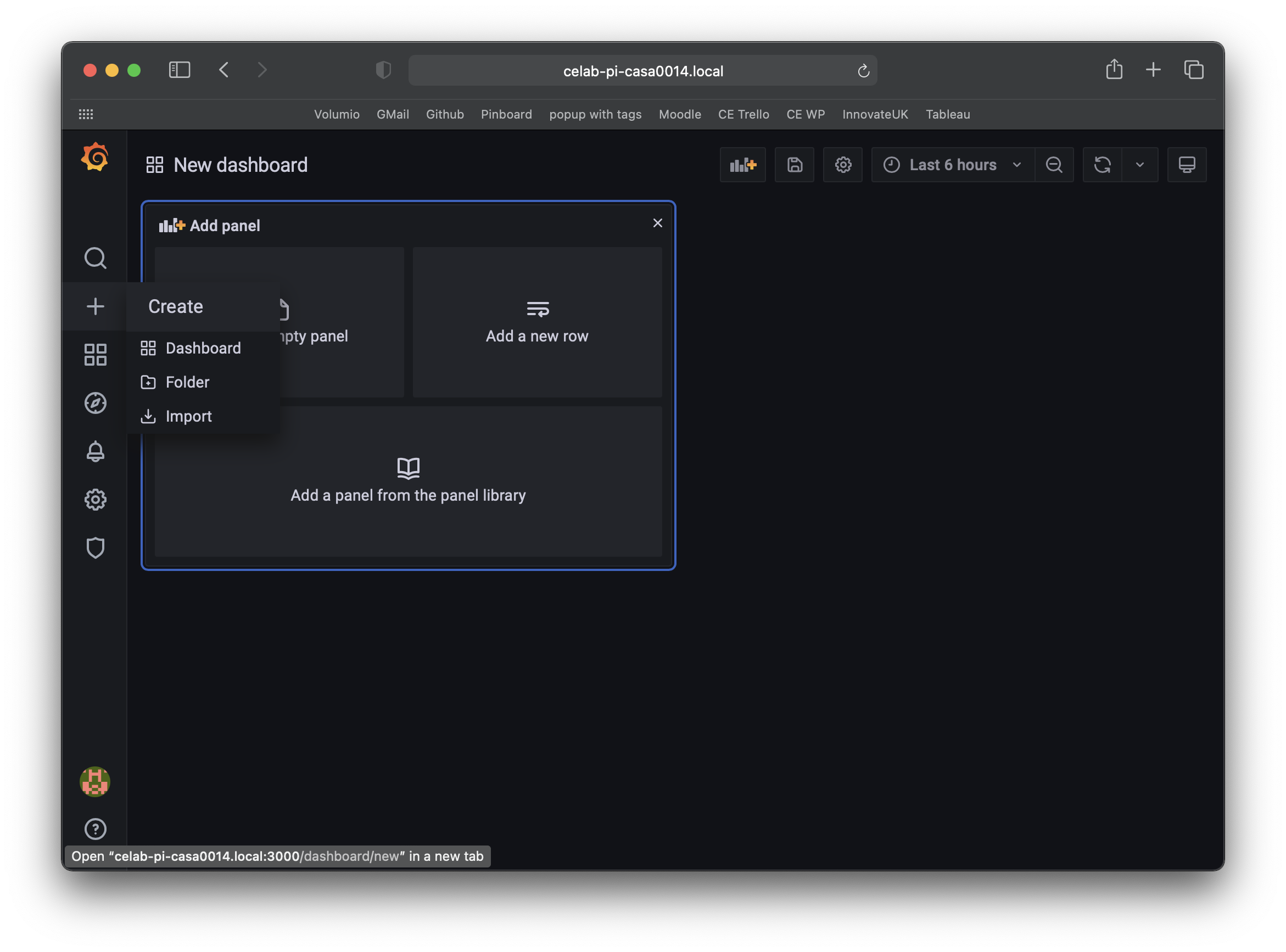Open the CE Trello bookmark
The image size is (1286, 952).
743,114
